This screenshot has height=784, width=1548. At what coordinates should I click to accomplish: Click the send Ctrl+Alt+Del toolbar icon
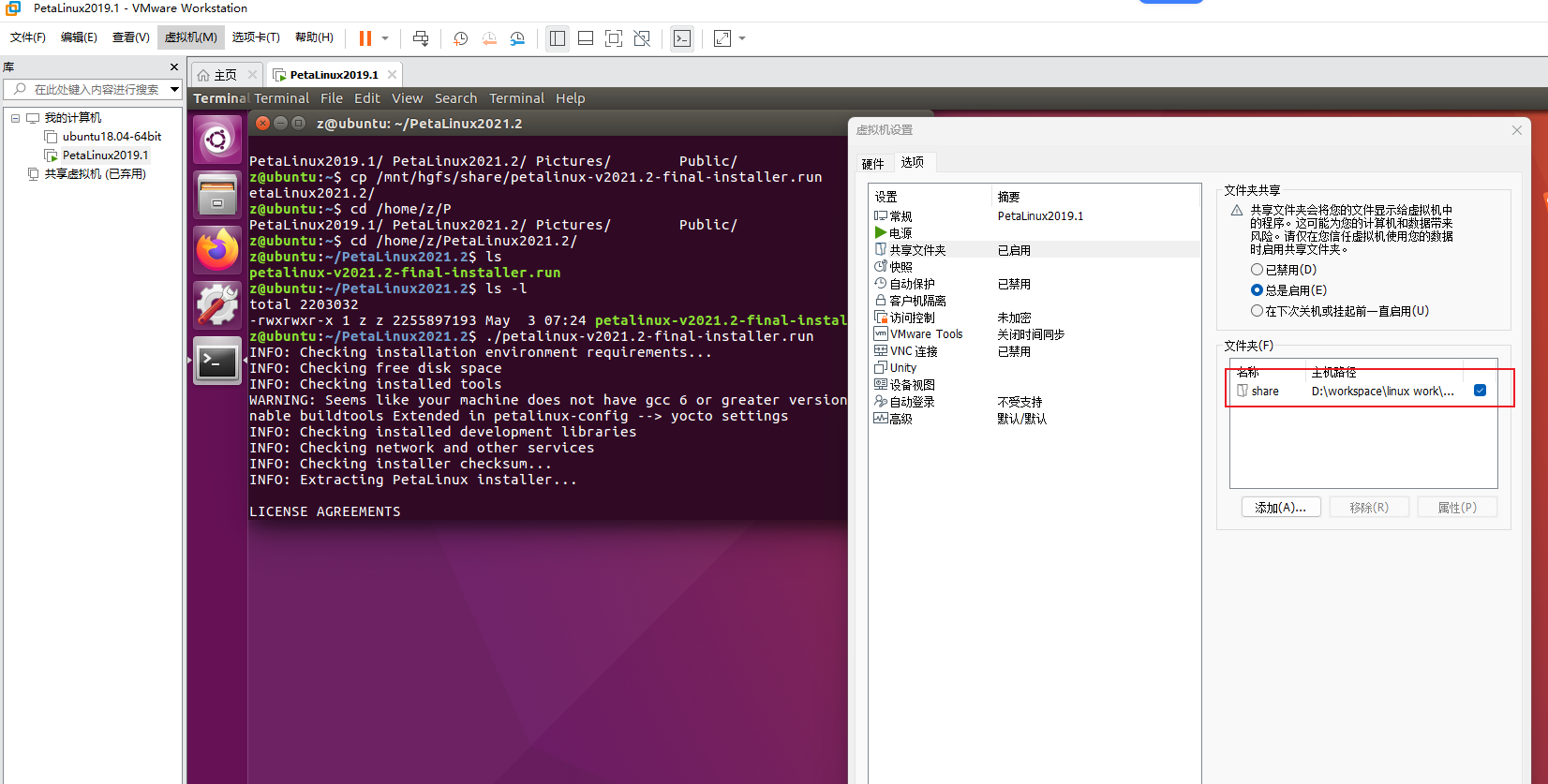tap(421, 38)
